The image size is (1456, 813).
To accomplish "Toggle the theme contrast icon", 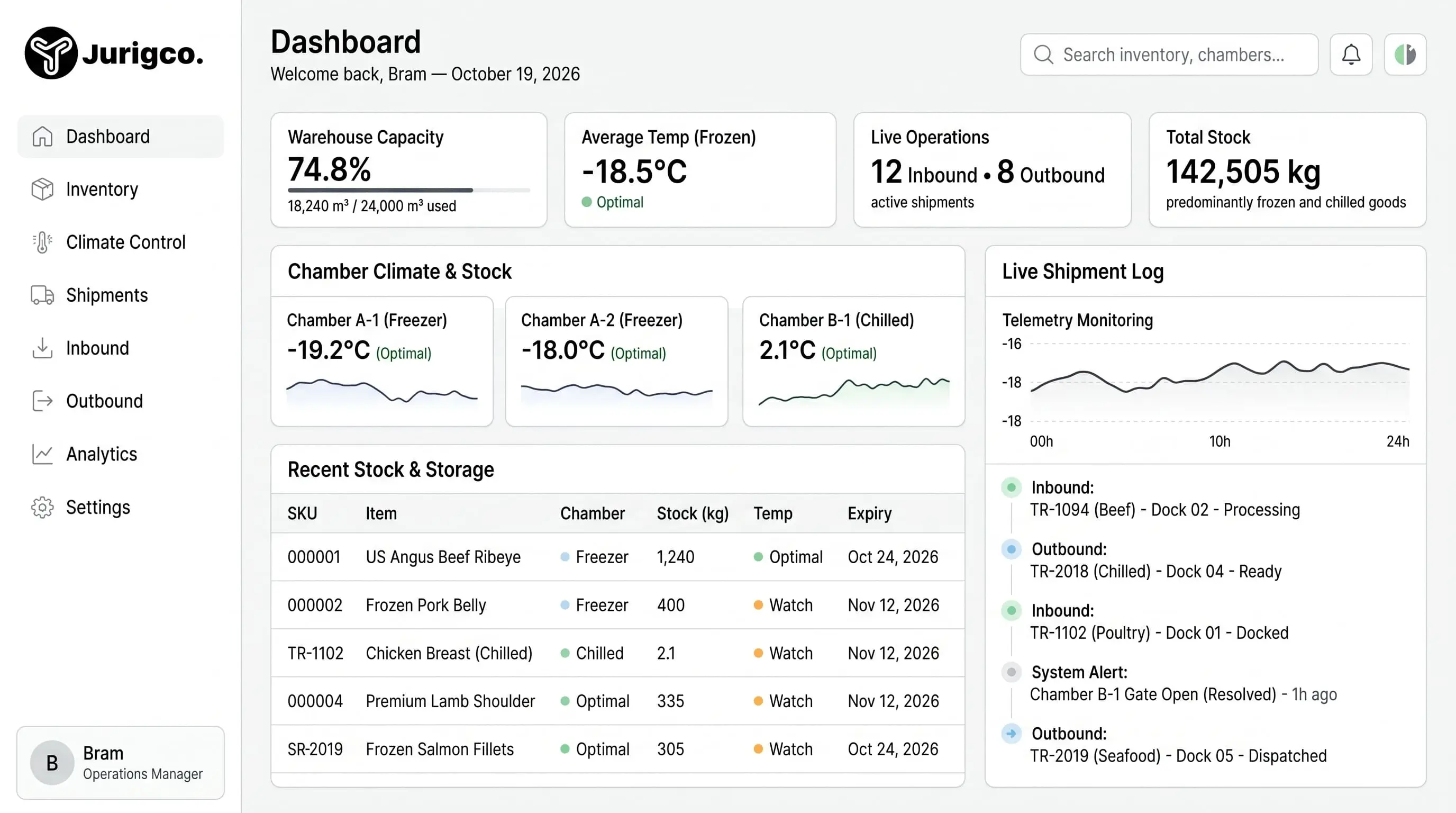I will point(1405,55).
